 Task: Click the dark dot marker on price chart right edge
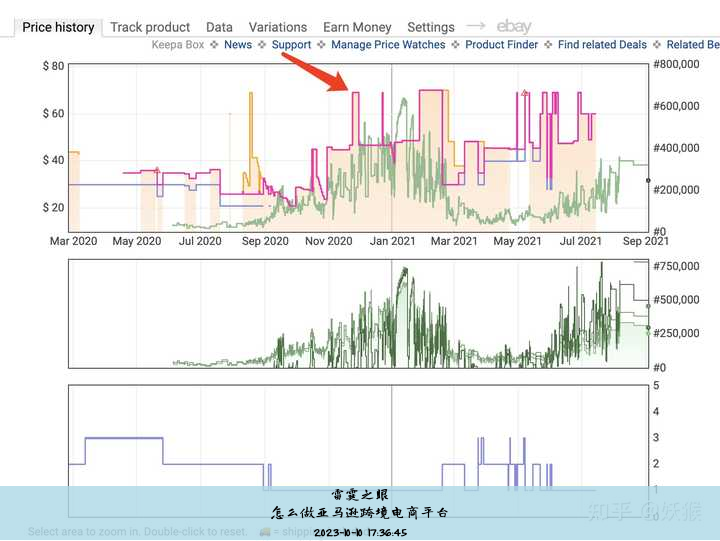[x=648, y=180]
